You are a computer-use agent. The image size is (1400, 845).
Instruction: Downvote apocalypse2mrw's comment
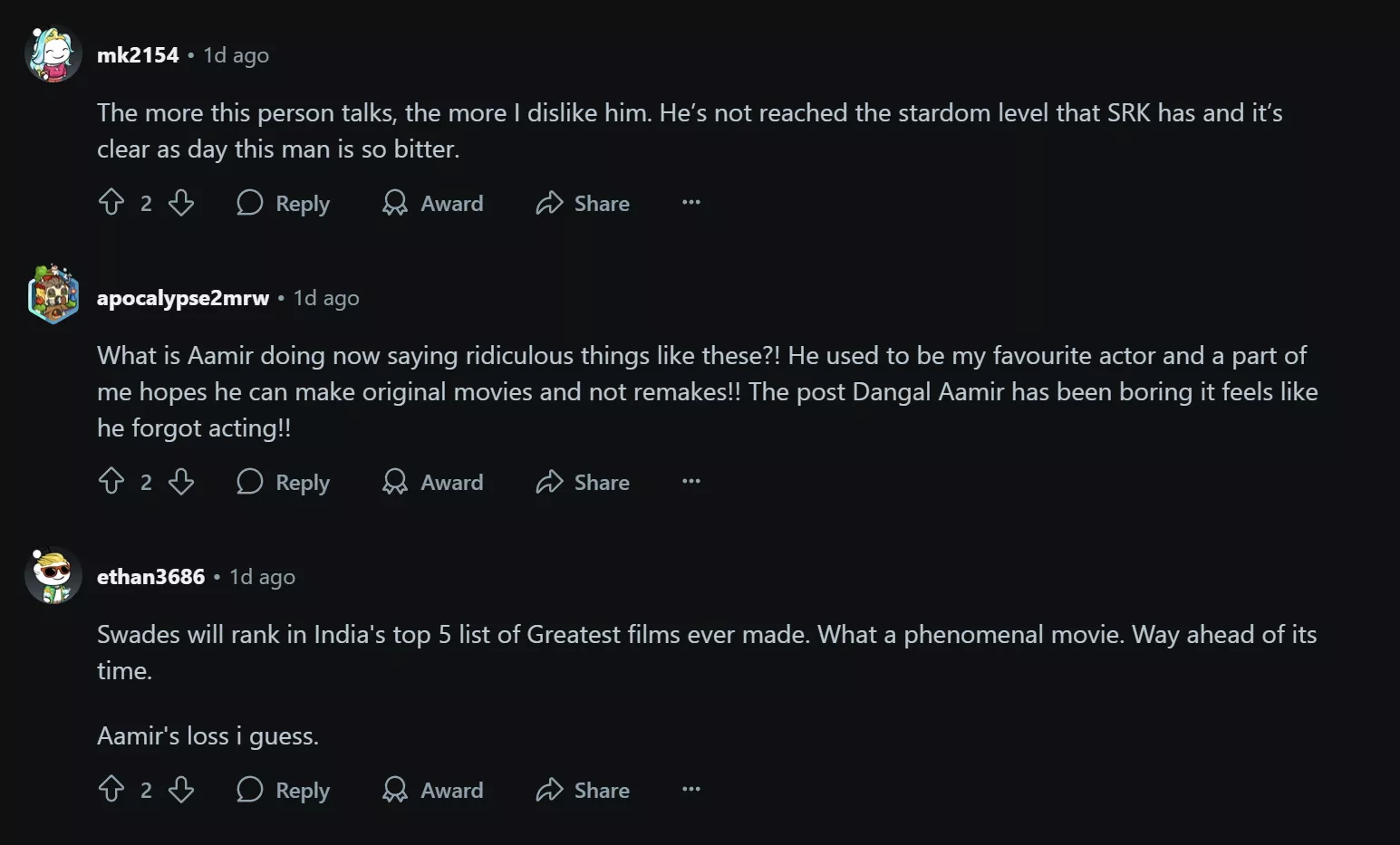[181, 481]
